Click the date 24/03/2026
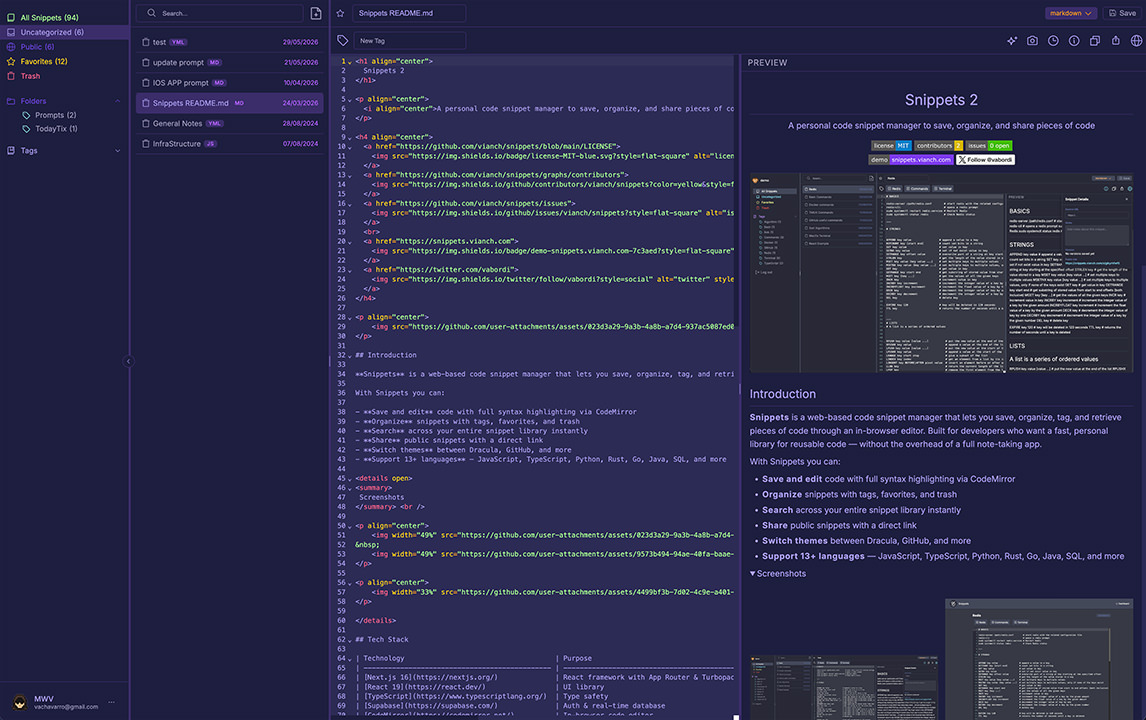The image size is (1146, 720). (x=300, y=103)
